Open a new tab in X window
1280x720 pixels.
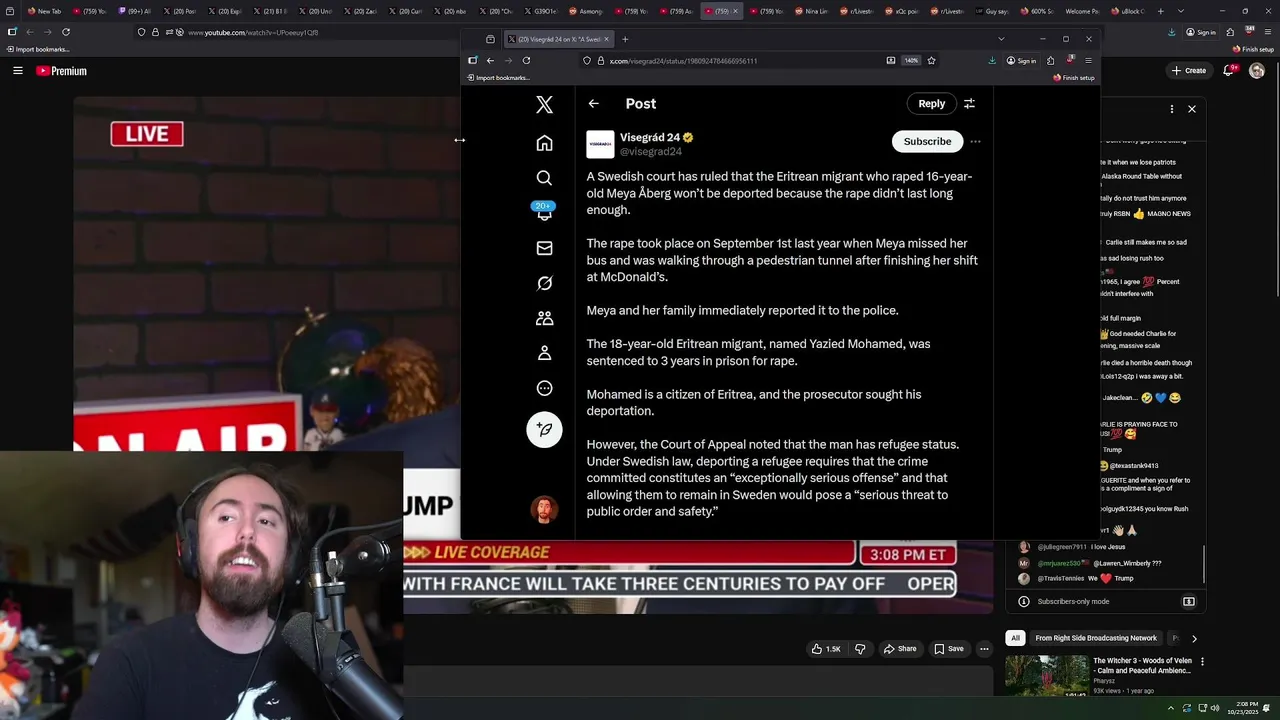tap(625, 39)
